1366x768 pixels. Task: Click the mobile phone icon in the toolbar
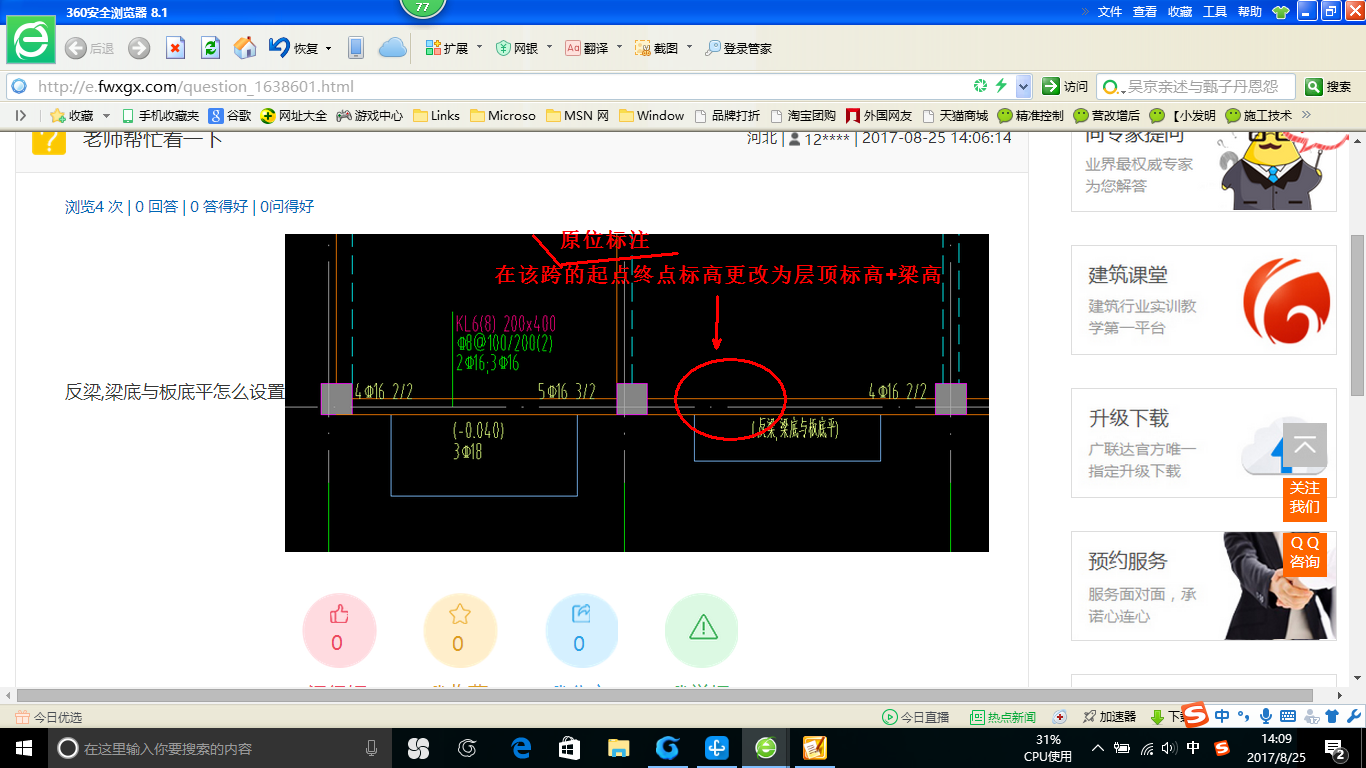click(x=355, y=48)
